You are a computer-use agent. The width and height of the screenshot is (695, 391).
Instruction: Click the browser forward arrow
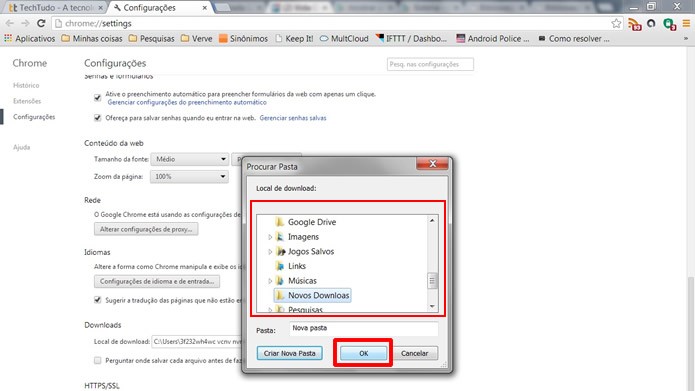[x=25, y=23]
